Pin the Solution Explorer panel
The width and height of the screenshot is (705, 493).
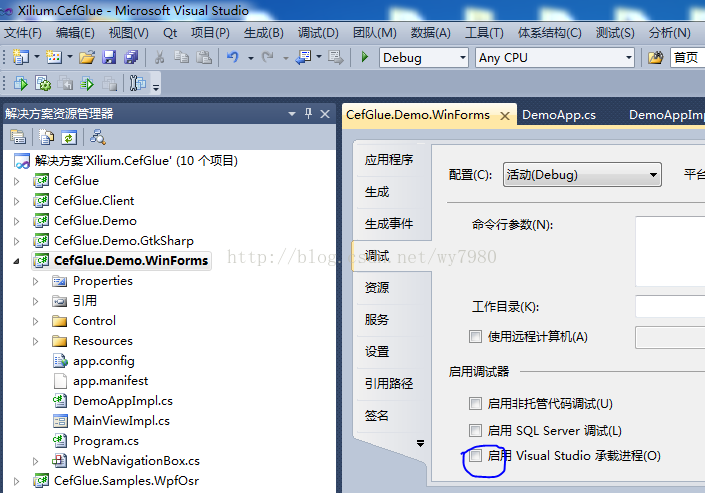click(308, 113)
